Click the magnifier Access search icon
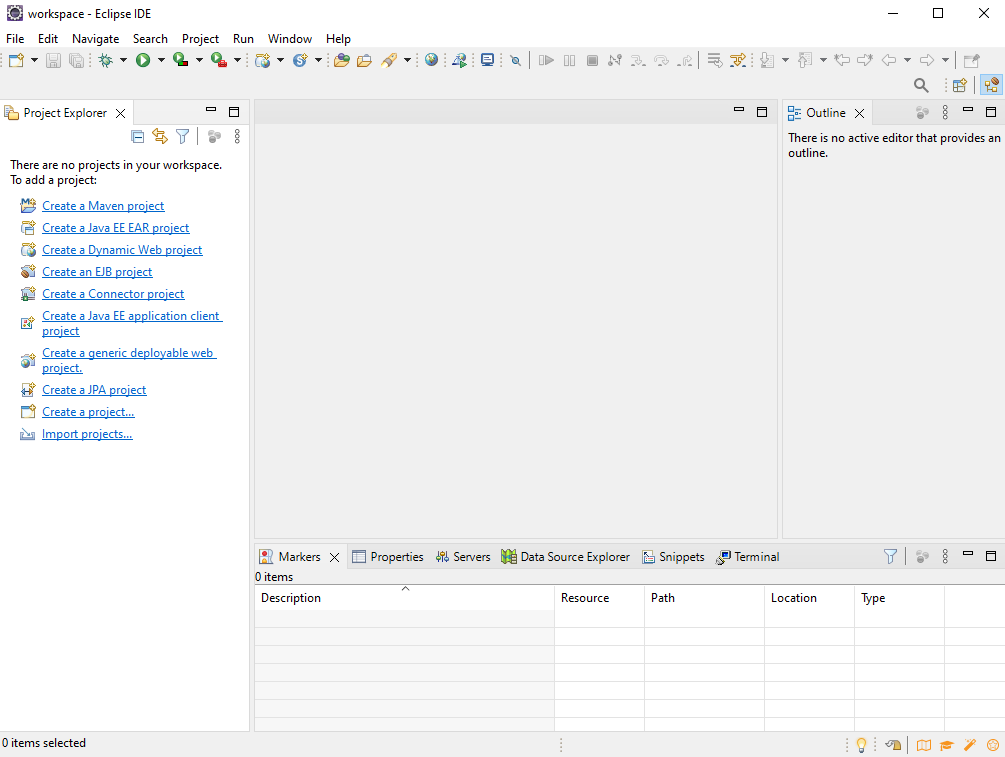This screenshot has height=757, width=1005. pos(921,85)
